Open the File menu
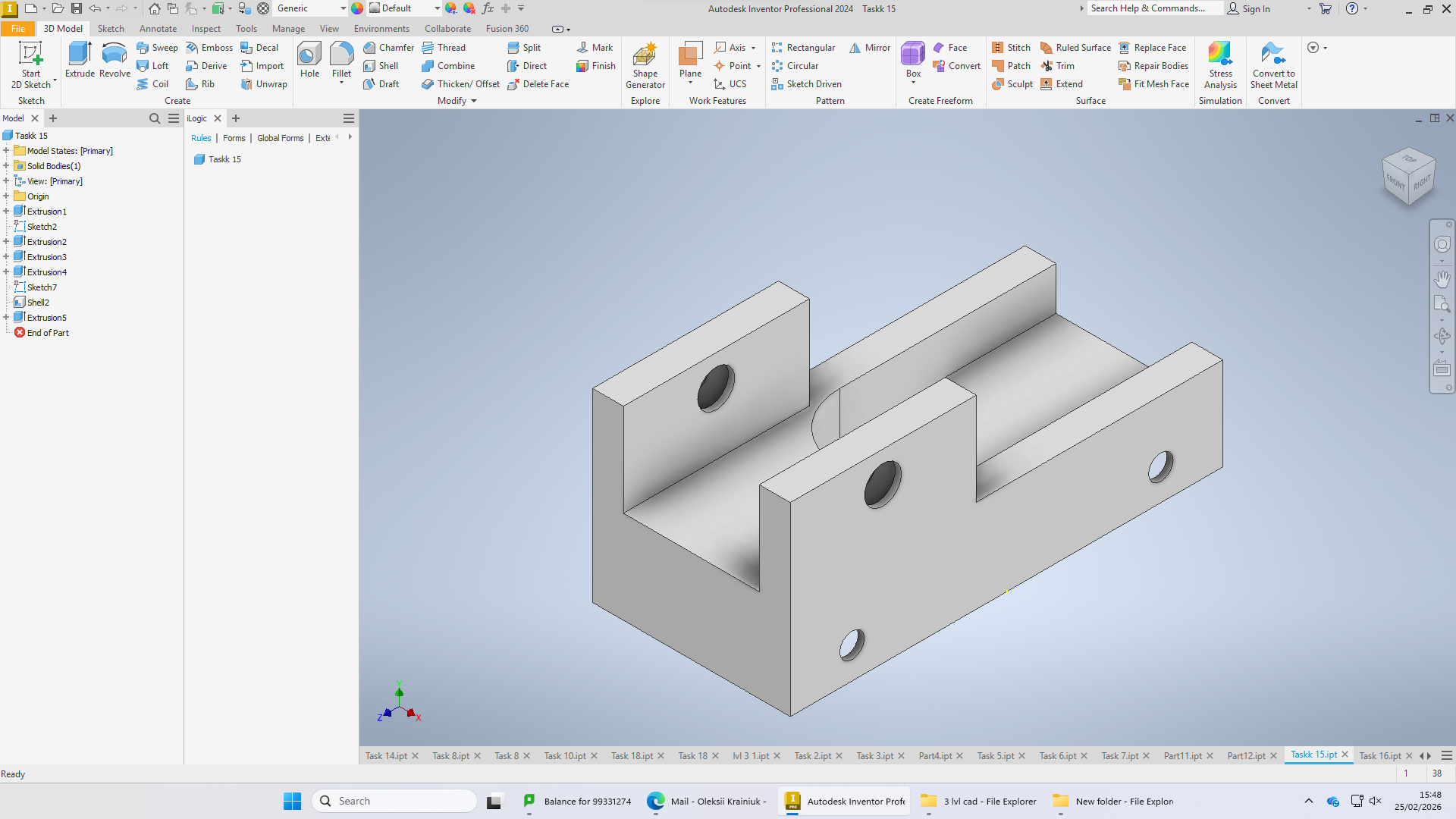 coord(18,29)
